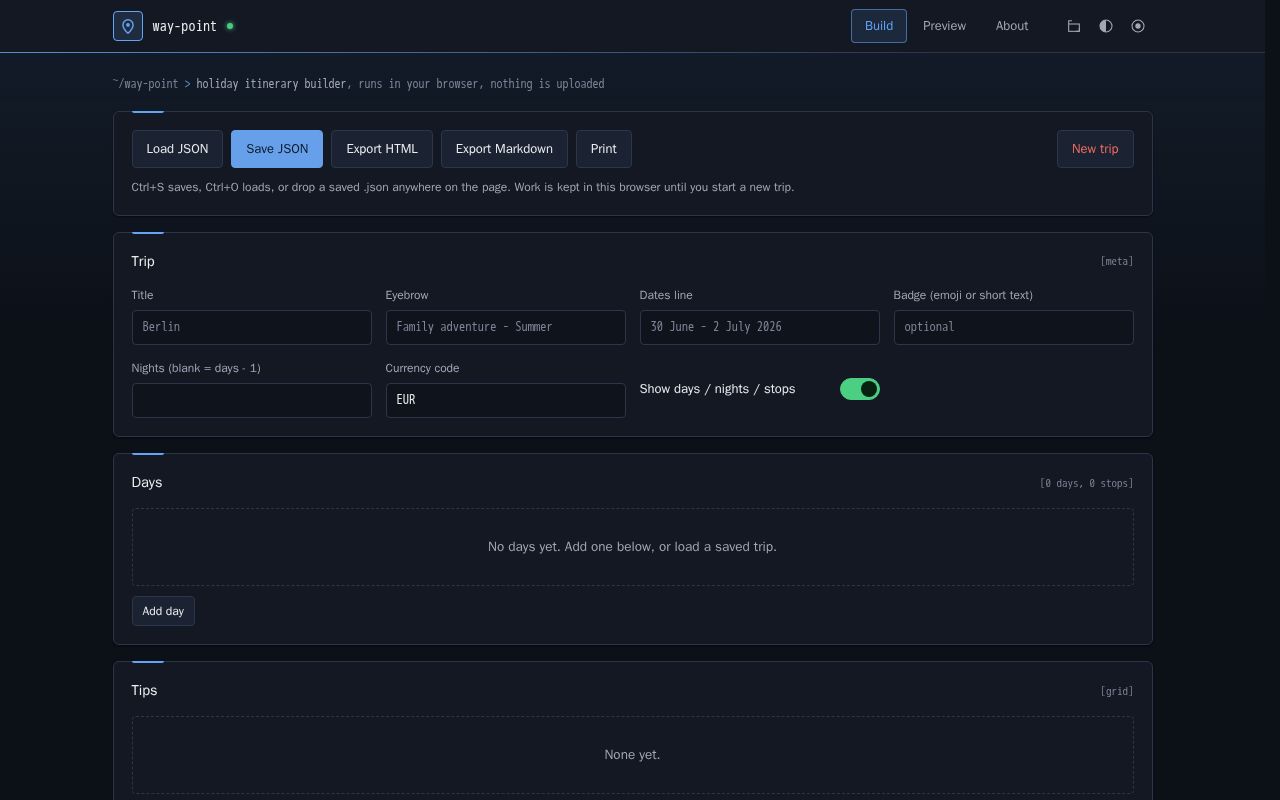Click the Tips section heading
Image resolution: width=1280 pixels, height=800 pixels.
tap(144, 690)
